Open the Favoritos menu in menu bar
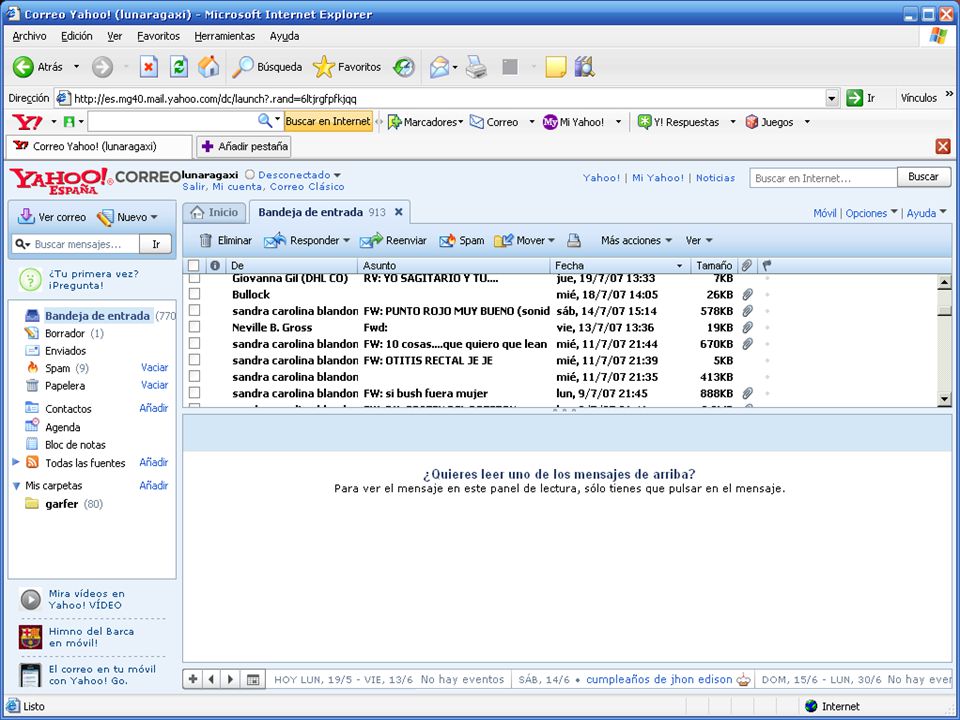The width and height of the screenshot is (960, 720). pyautogui.click(x=158, y=36)
